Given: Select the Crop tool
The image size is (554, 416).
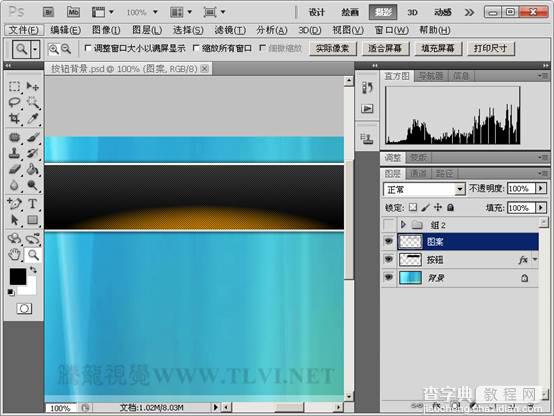Looking at the screenshot, I should 14,118.
